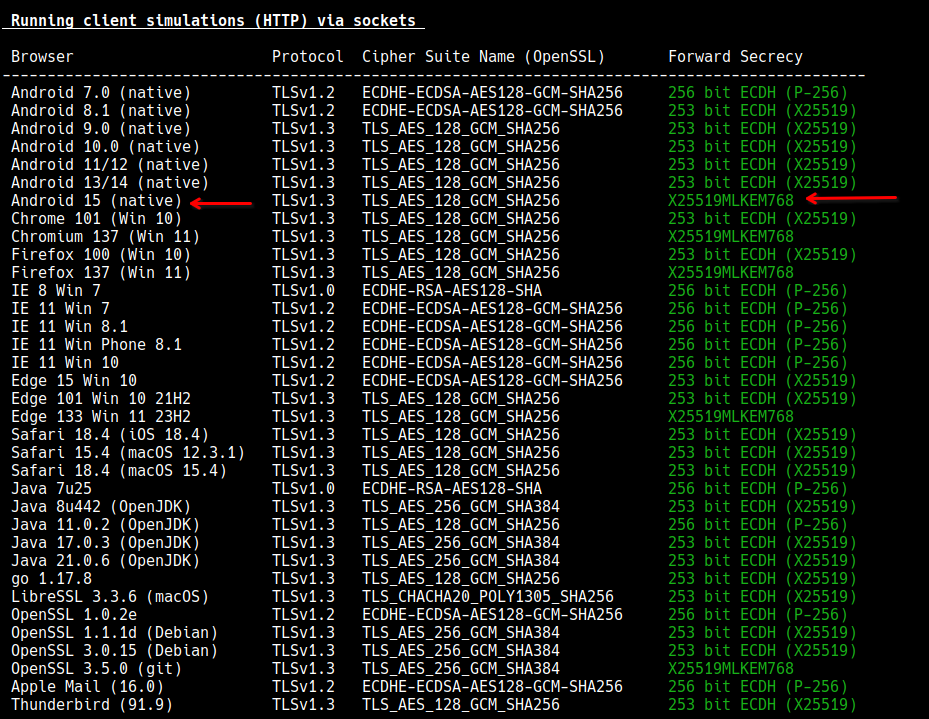Click '256 bit ECDH (P-256)' in Android 7.0 row

tap(758, 93)
